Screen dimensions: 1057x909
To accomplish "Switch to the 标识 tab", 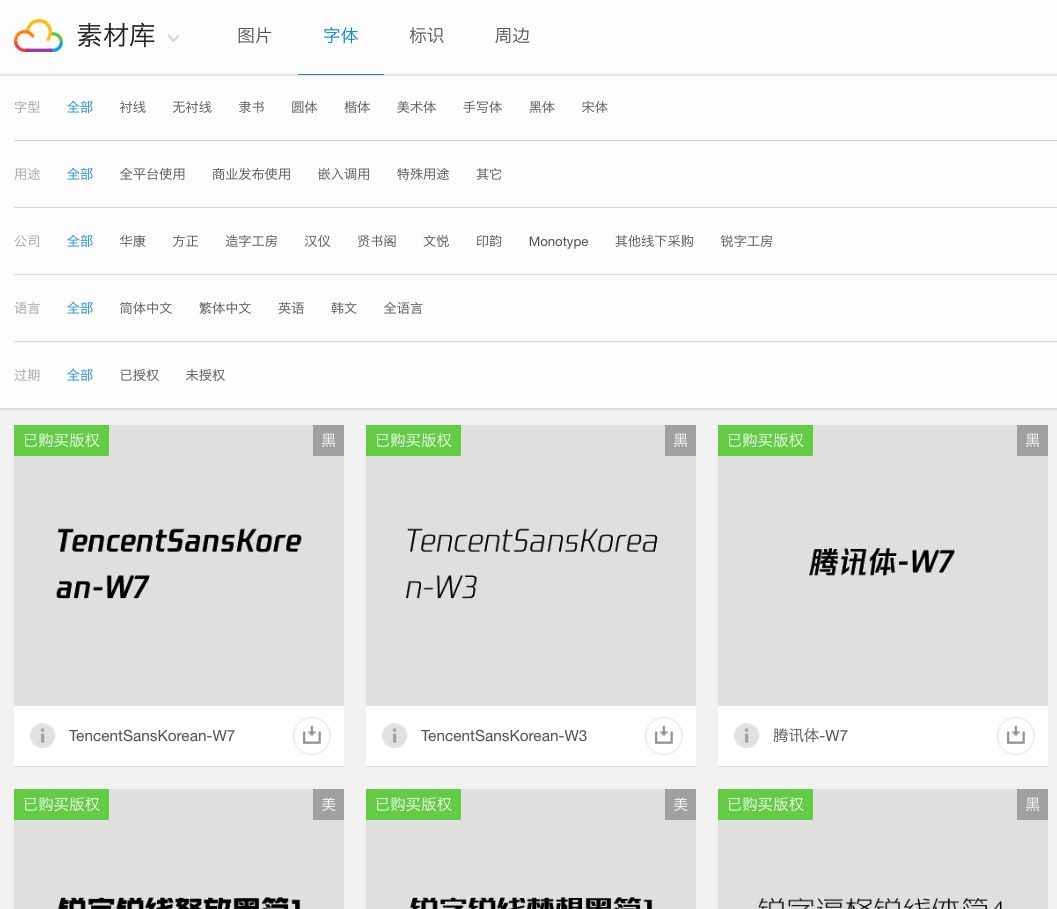I will [426, 36].
